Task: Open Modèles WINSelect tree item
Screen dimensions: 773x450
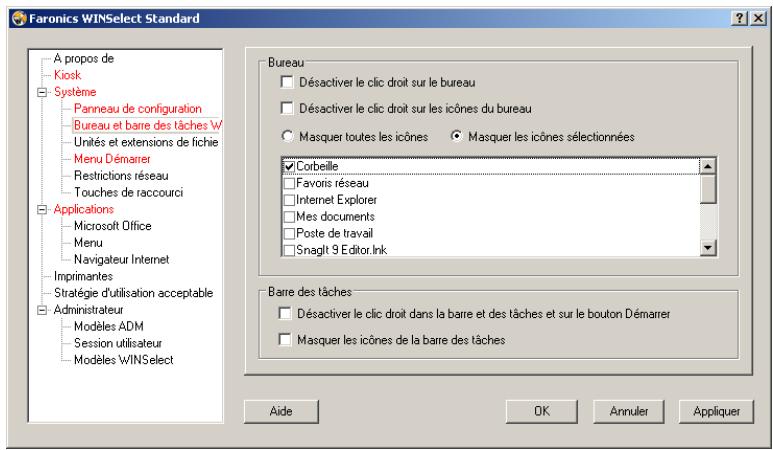Action: tap(123, 360)
